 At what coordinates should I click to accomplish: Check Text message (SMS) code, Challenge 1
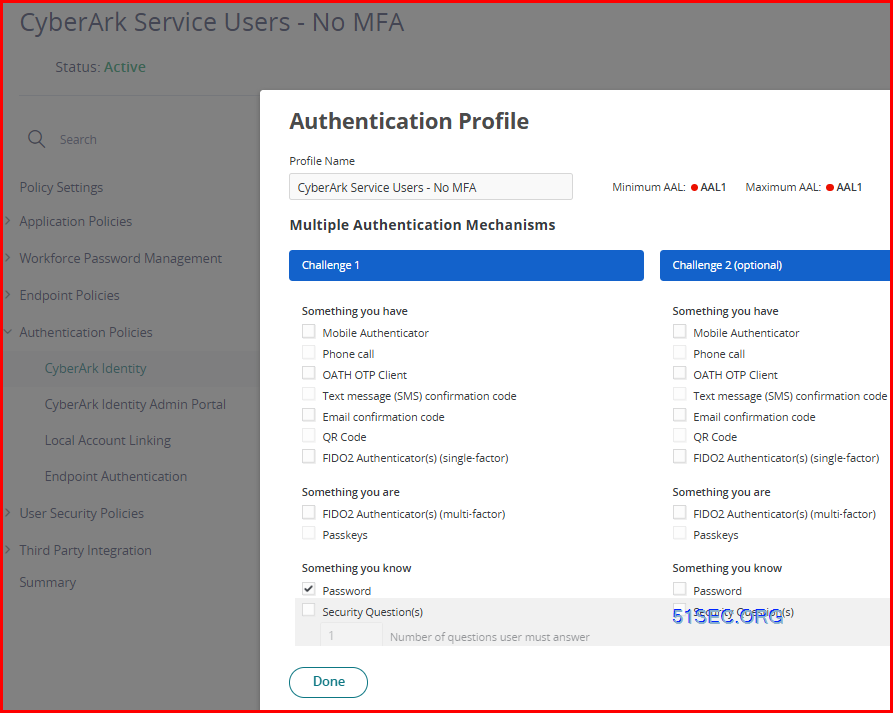click(309, 394)
